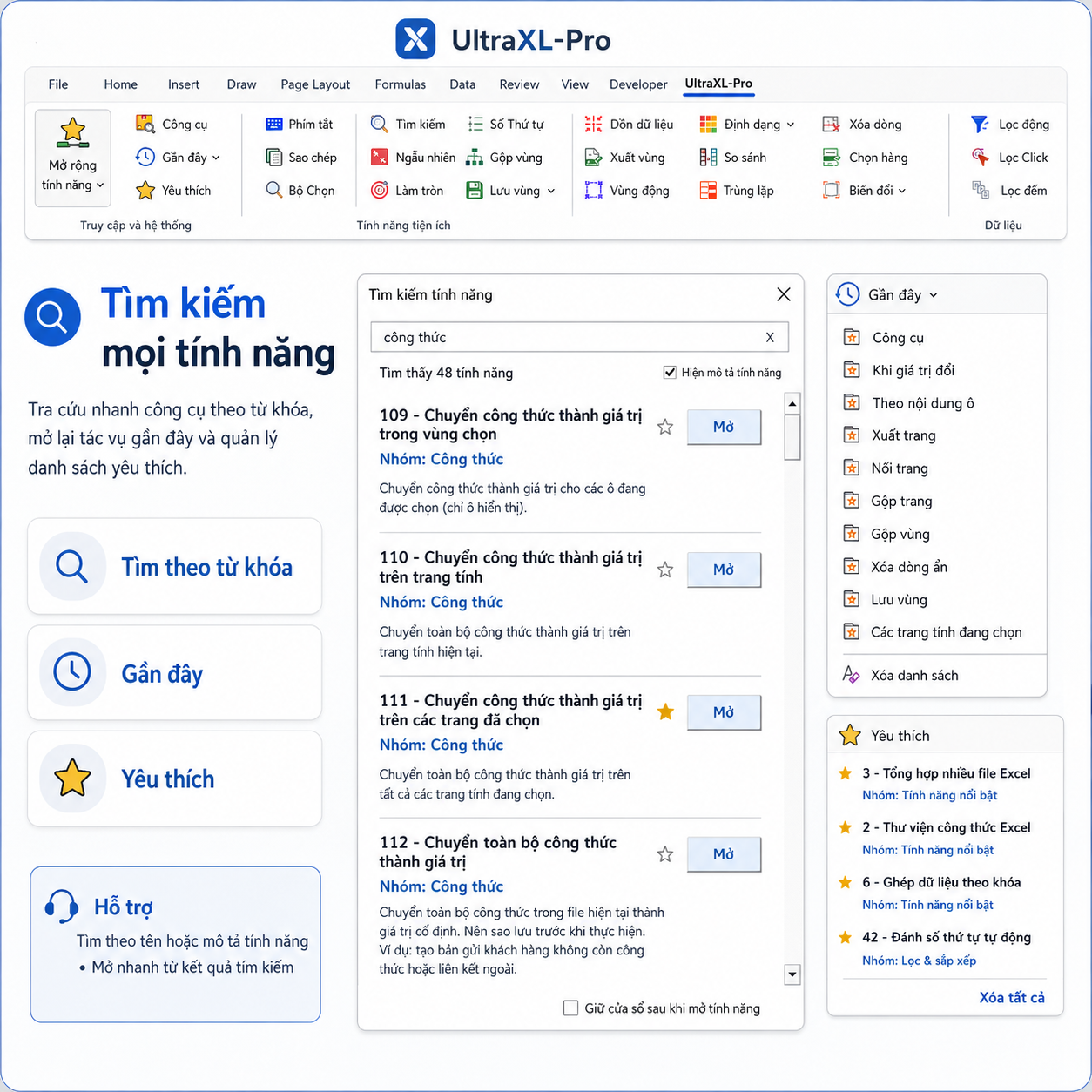
Task: Click the Xóa dòng ribbon icon
Action: pyautogui.click(x=831, y=124)
